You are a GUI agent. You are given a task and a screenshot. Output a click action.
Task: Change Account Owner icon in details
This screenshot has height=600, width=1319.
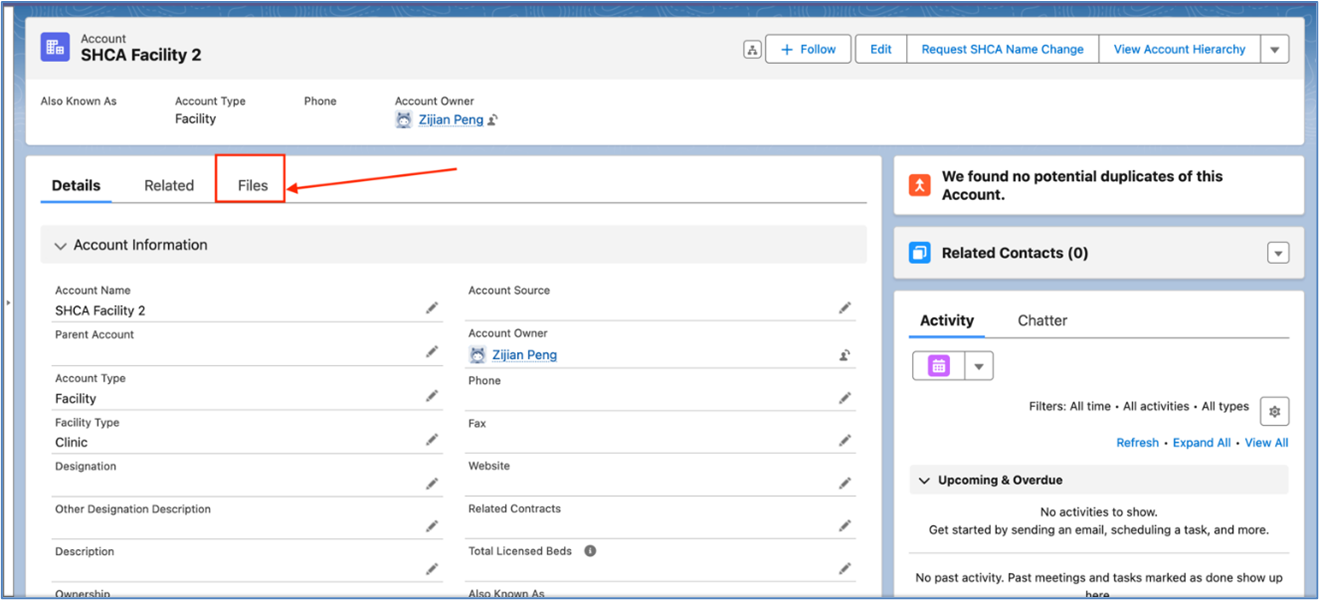(x=845, y=354)
